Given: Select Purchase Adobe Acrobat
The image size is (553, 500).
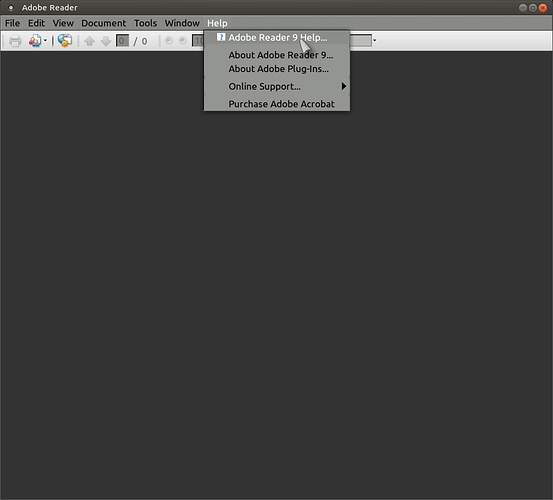Looking at the screenshot, I should point(277,104).
